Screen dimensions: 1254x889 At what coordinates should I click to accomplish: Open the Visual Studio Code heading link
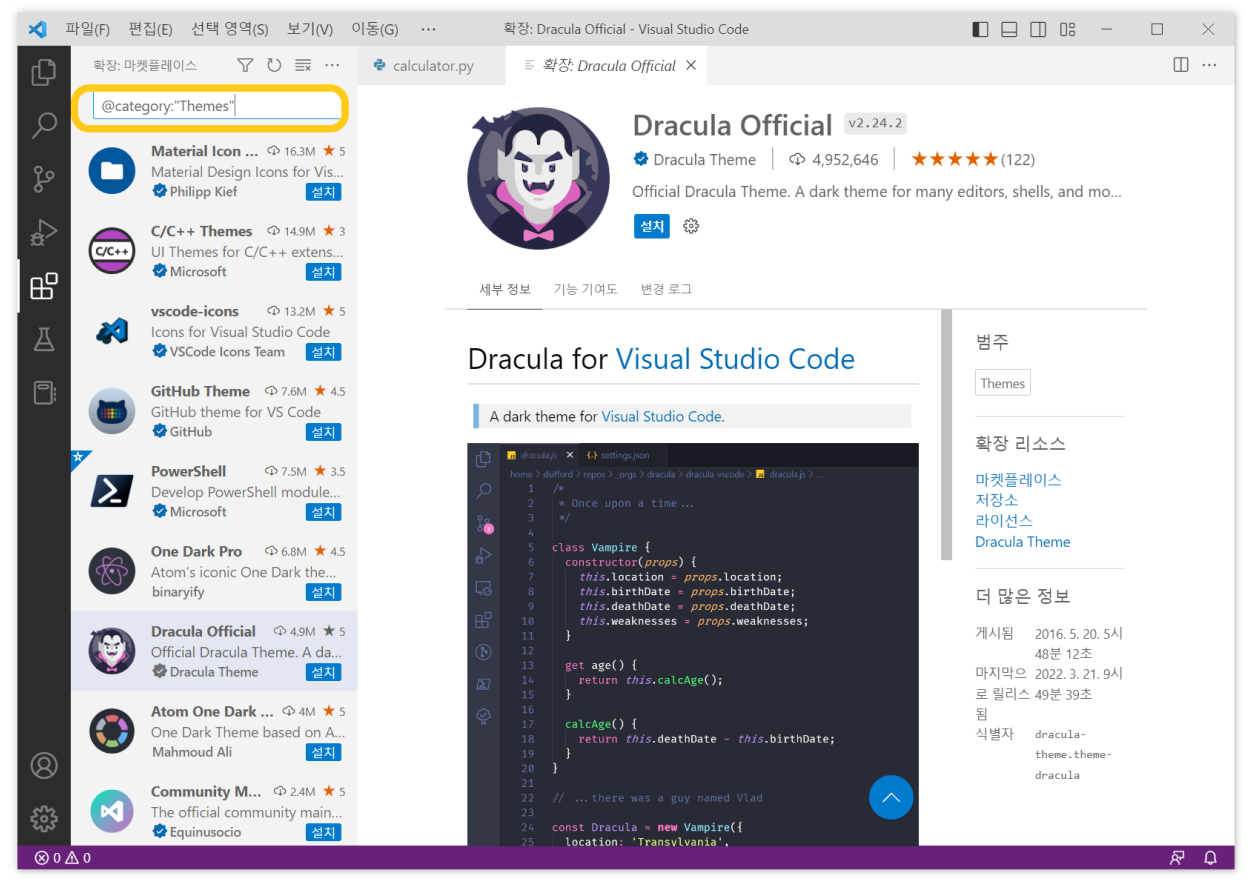(735, 359)
